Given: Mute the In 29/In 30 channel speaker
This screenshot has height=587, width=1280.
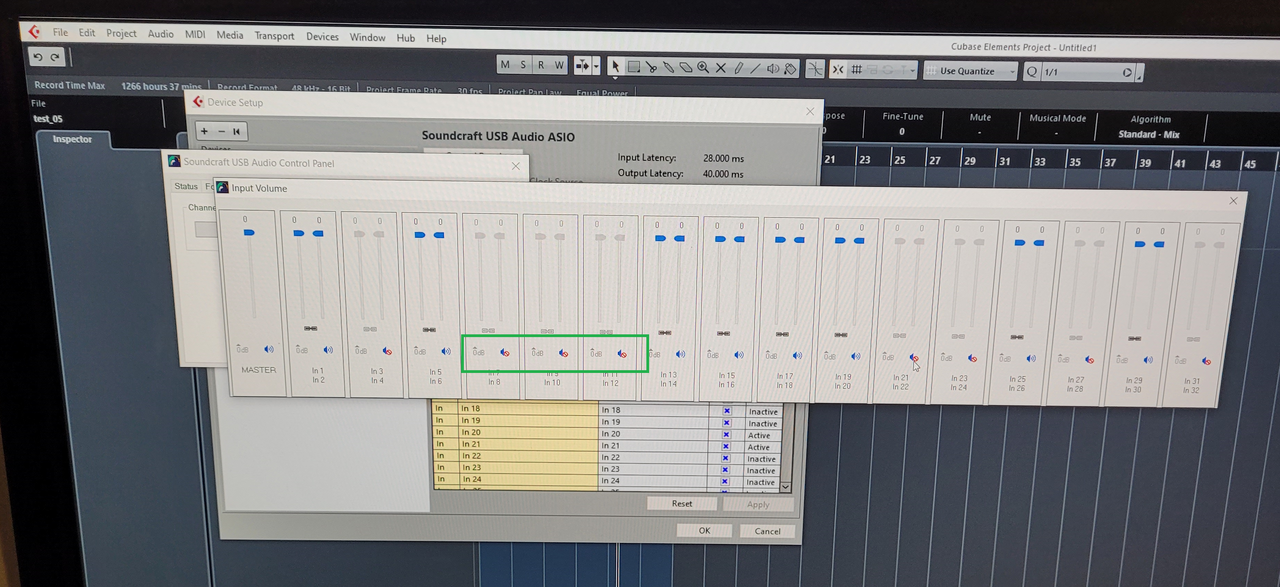Looking at the screenshot, I should pos(1147,360).
